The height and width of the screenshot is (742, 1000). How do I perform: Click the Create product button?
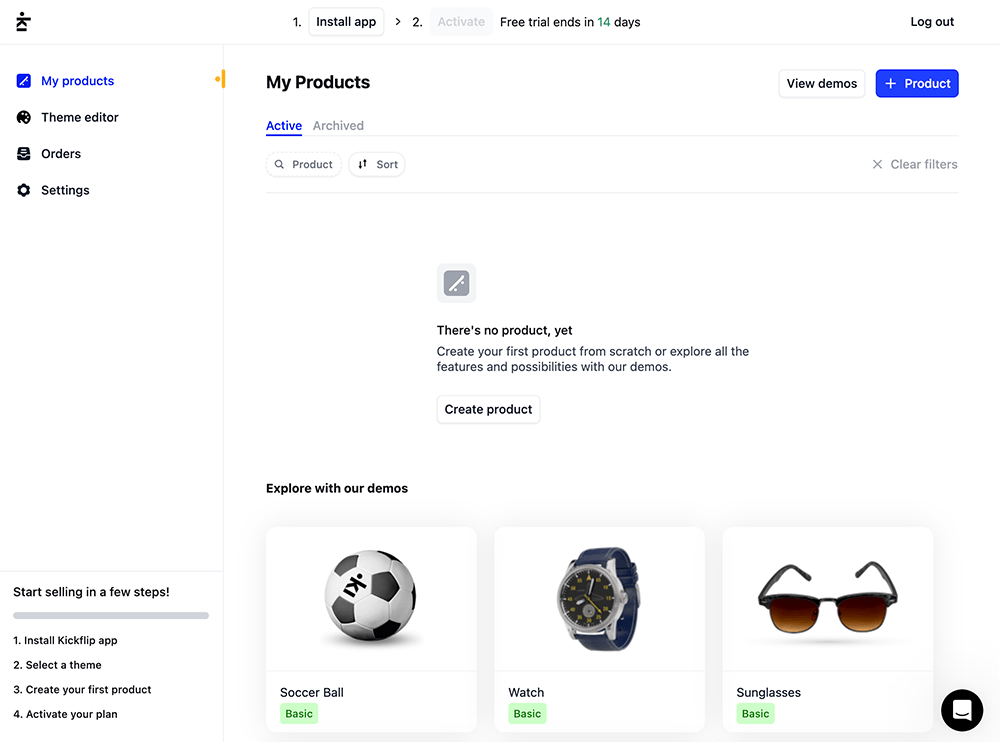(488, 409)
